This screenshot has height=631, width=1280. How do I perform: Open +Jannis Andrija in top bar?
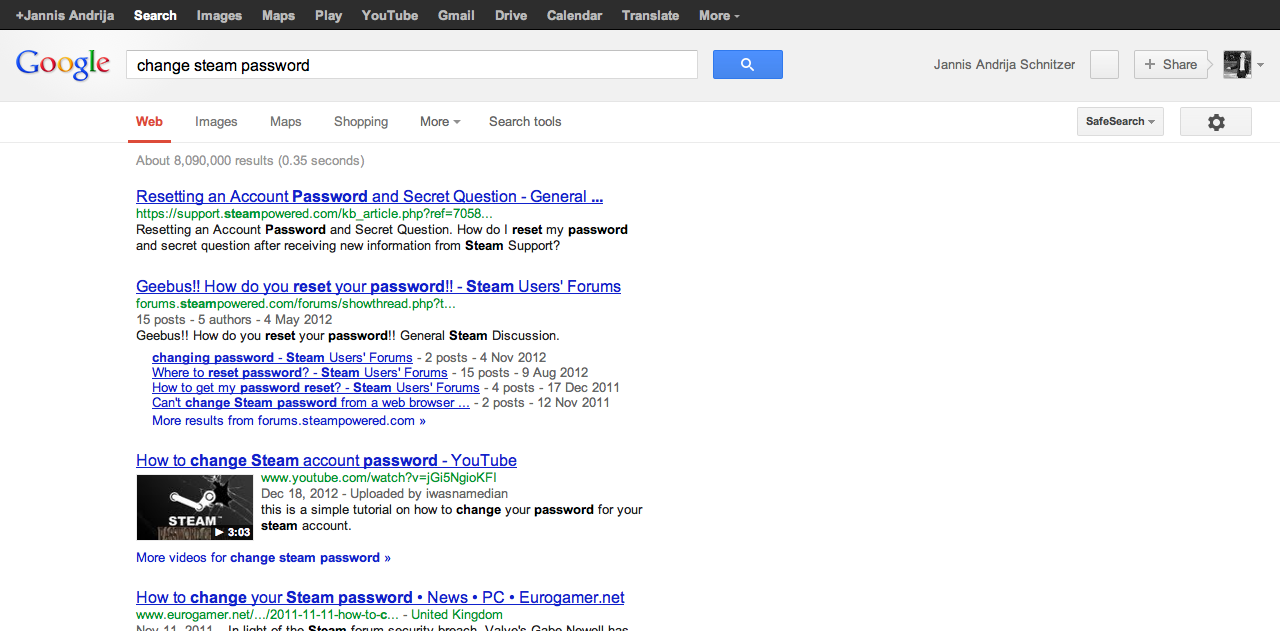tap(65, 15)
